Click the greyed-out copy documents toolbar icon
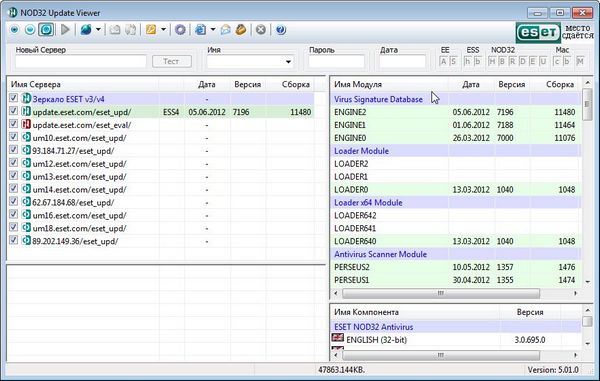The height and width of the screenshot is (381, 600). (130, 29)
